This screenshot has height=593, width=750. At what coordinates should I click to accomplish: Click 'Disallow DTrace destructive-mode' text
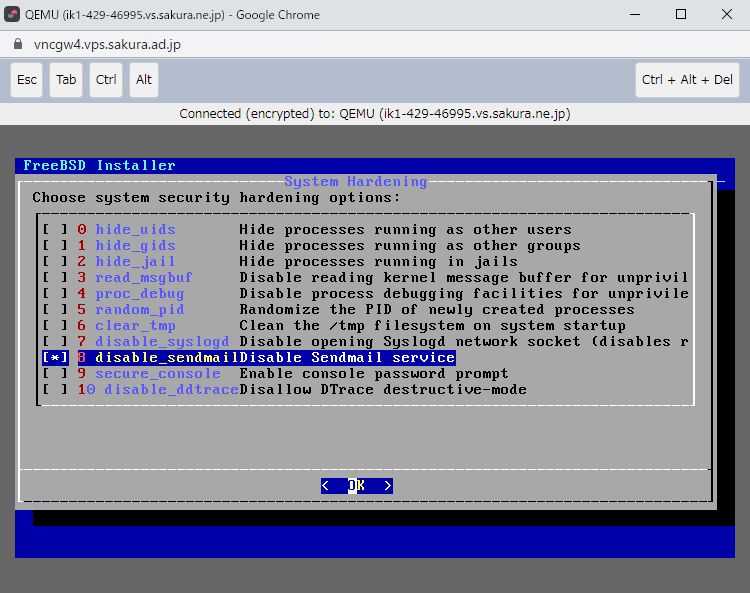pyautogui.click(x=383, y=390)
